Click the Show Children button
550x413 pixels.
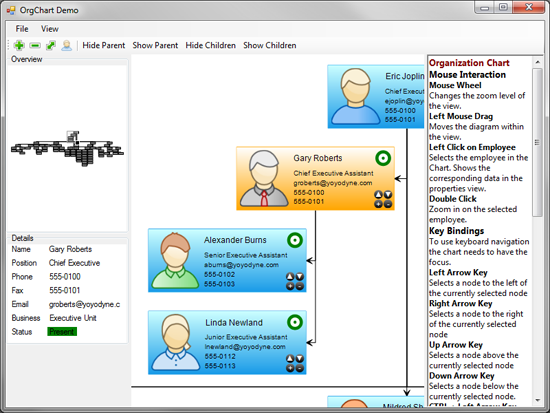pos(270,45)
